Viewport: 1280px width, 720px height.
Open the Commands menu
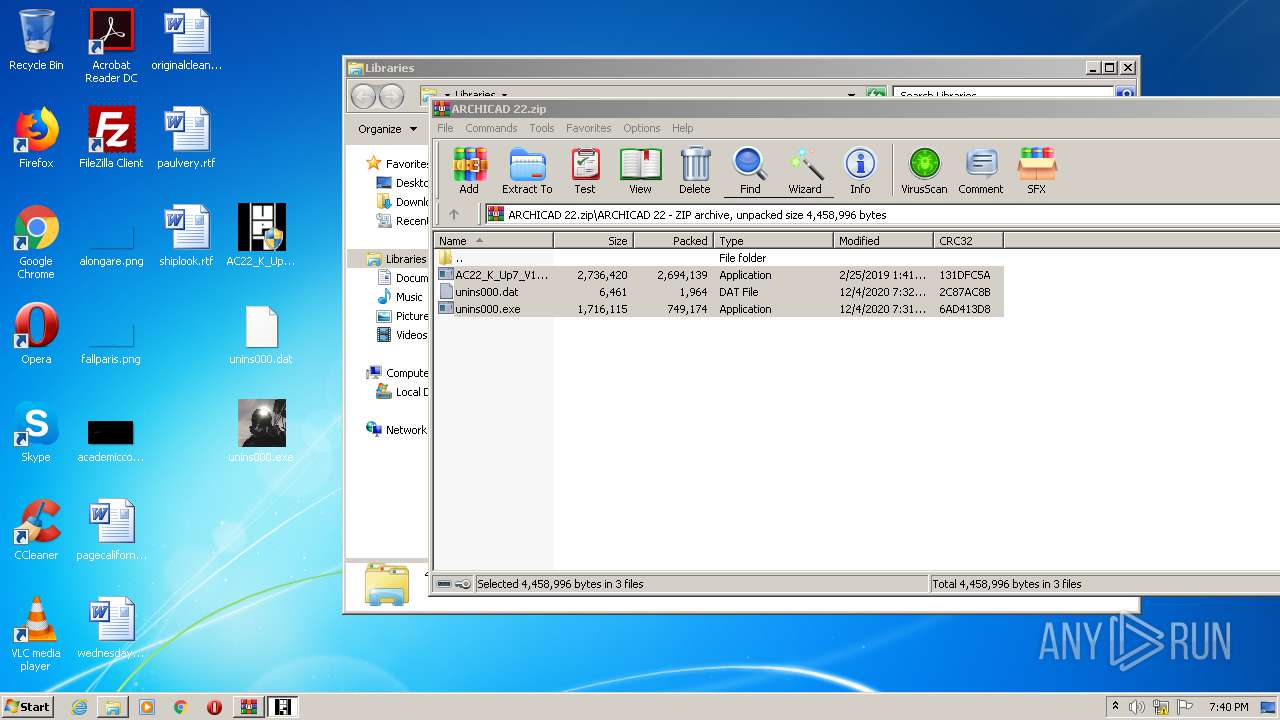(x=491, y=128)
